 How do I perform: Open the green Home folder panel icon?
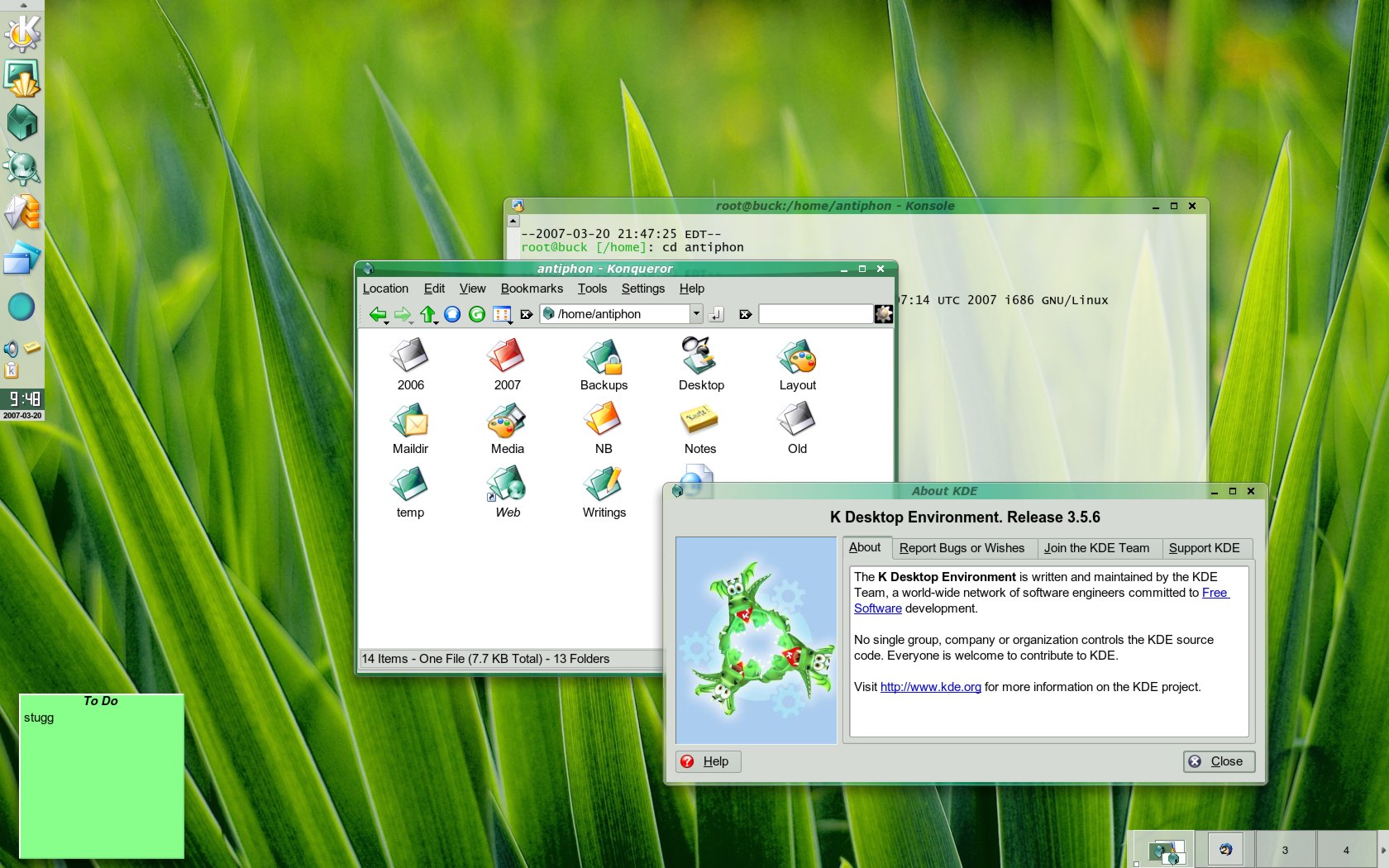click(x=22, y=123)
